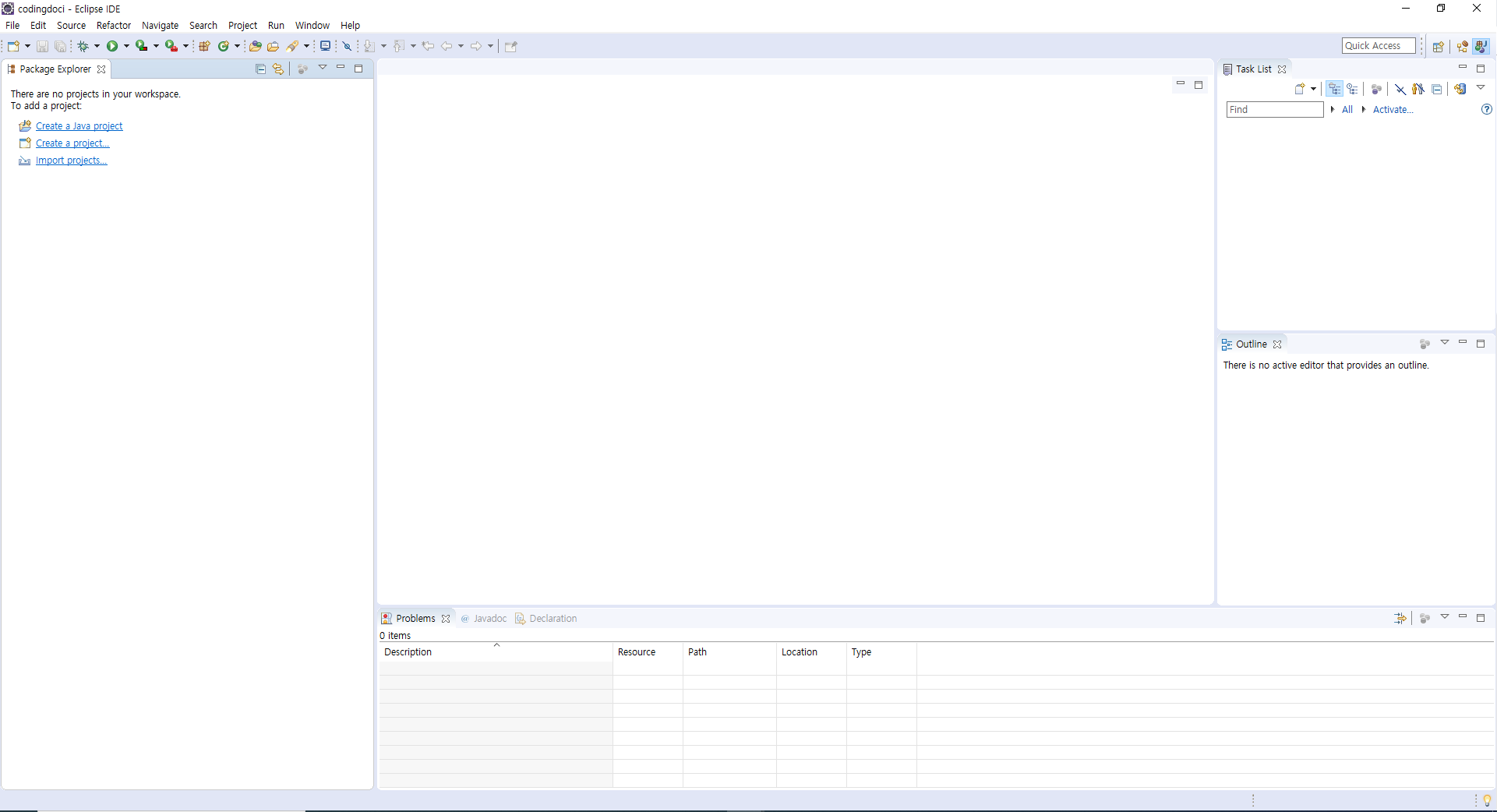1497x812 pixels.
Task: Select the Java perspective icon
Action: coord(1481,46)
